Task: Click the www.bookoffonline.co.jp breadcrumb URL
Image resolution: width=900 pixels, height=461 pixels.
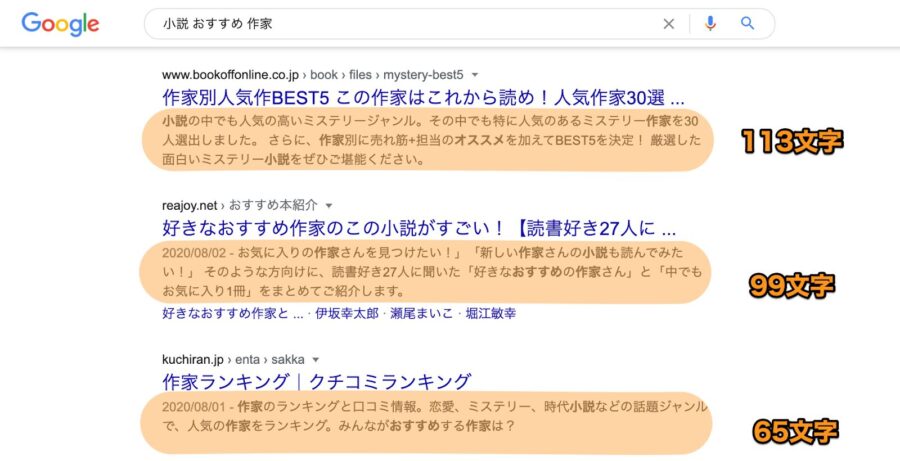Action: (x=312, y=75)
